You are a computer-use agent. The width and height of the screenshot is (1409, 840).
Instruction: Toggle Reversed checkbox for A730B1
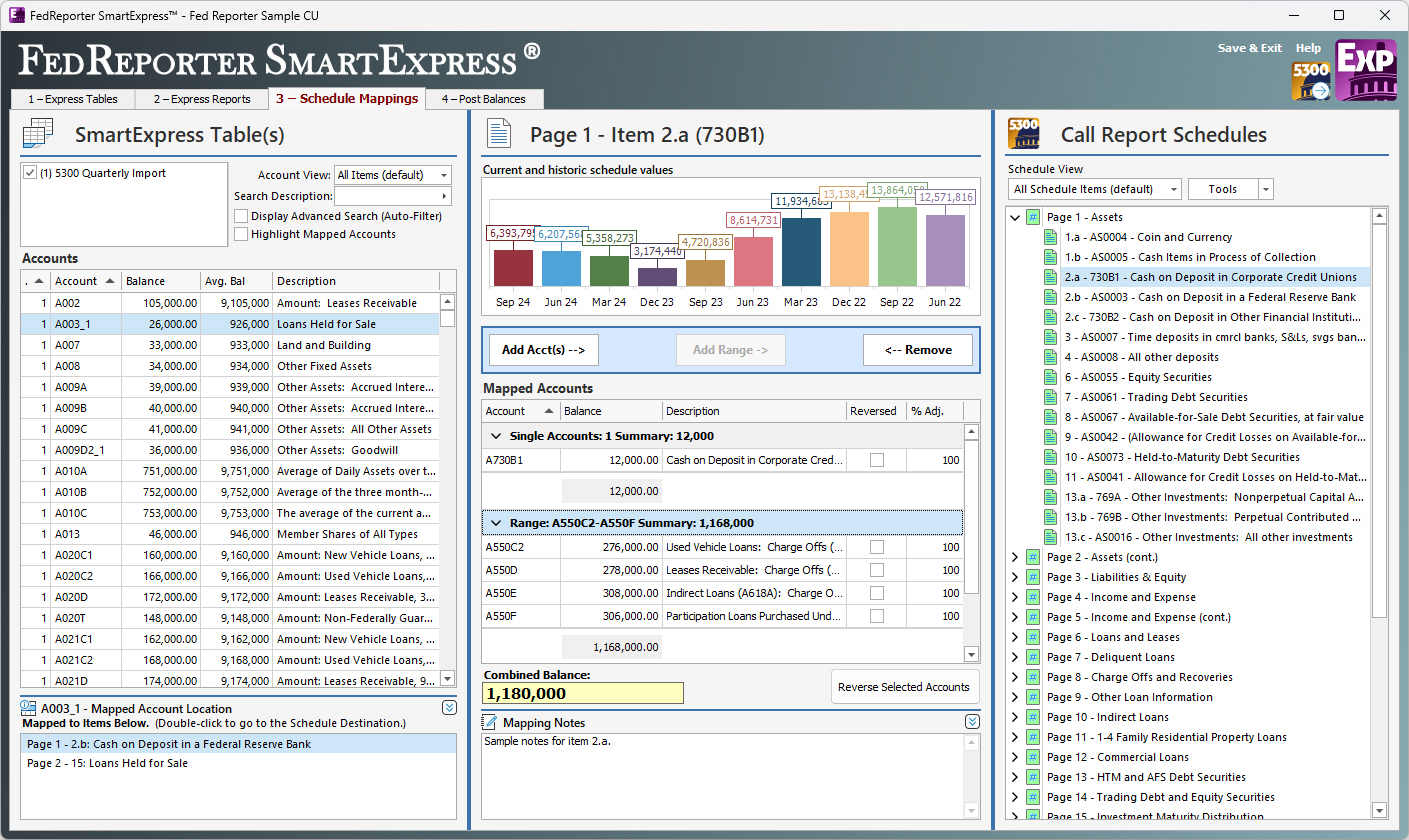(877, 461)
